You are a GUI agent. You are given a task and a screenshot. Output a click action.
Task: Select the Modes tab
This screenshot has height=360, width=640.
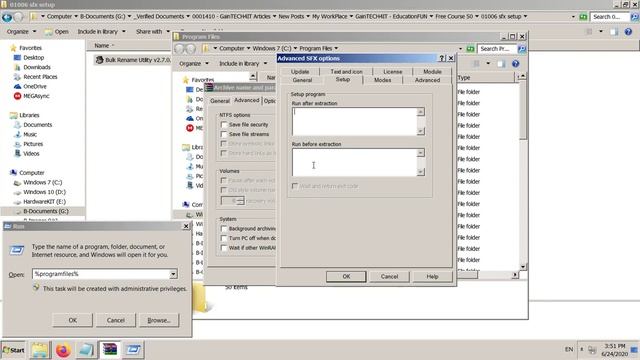click(x=382, y=80)
